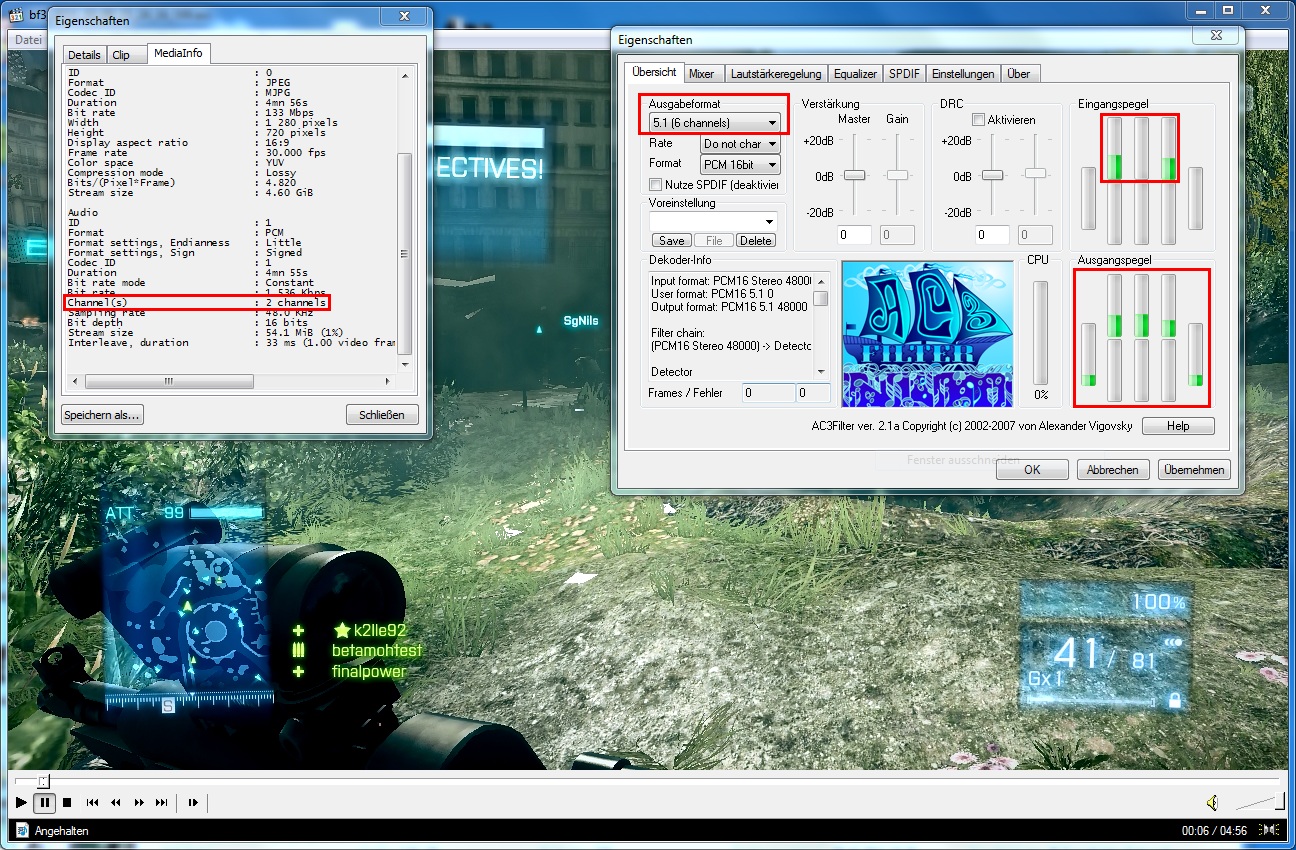Click the 'Input format: PCM16 Stereo' line

pos(729,280)
